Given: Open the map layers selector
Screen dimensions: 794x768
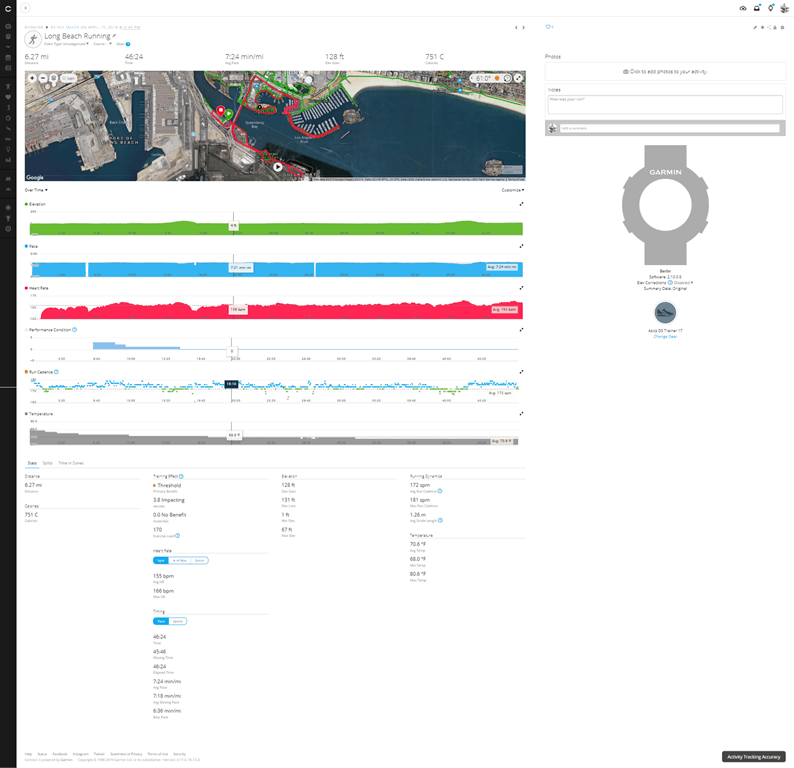Looking at the screenshot, I should (x=54, y=78).
